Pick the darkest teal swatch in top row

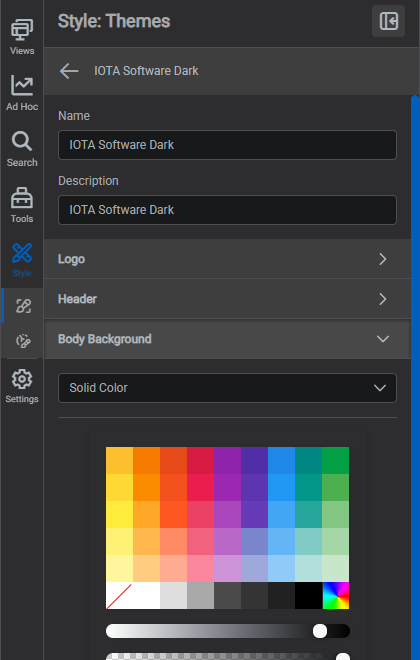(x=308, y=460)
